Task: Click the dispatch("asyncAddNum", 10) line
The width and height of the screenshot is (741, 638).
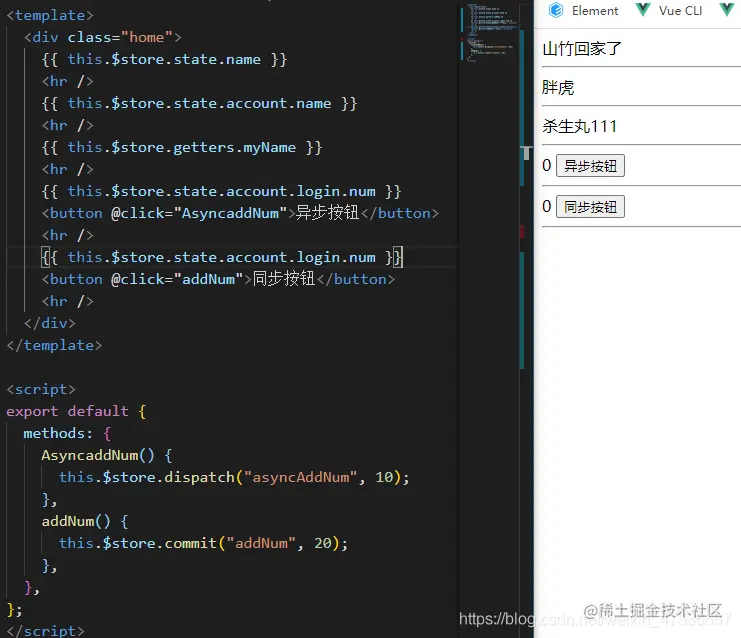Action: tap(234, 477)
